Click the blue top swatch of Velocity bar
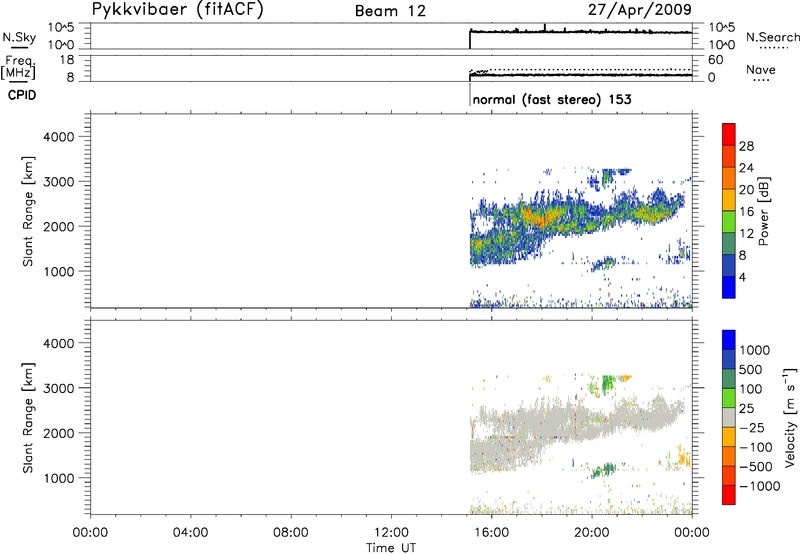Image resolution: width=800 pixels, height=554 pixels. (x=729, y=340)
